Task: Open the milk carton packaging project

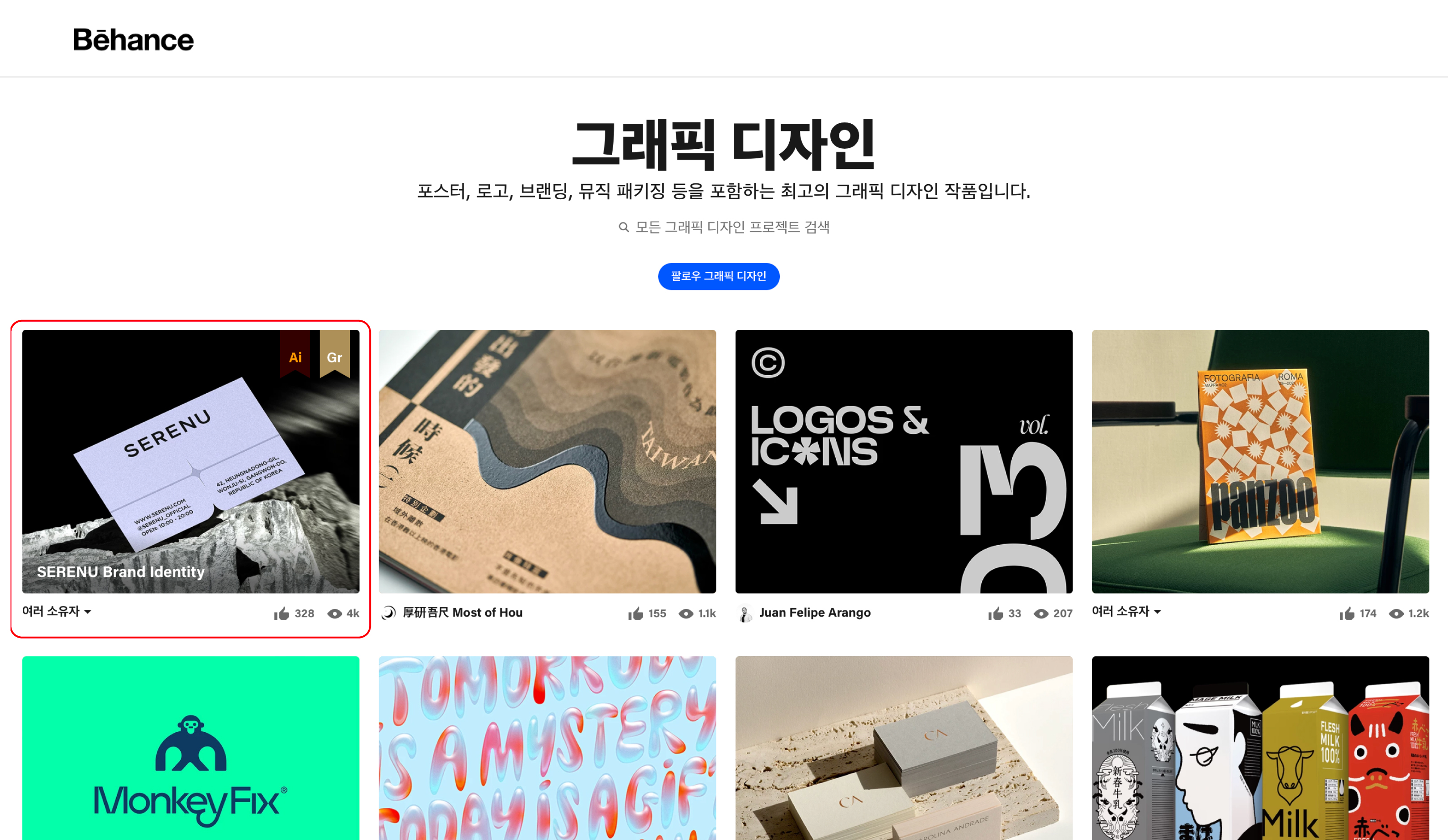Action: point(1260,748)
